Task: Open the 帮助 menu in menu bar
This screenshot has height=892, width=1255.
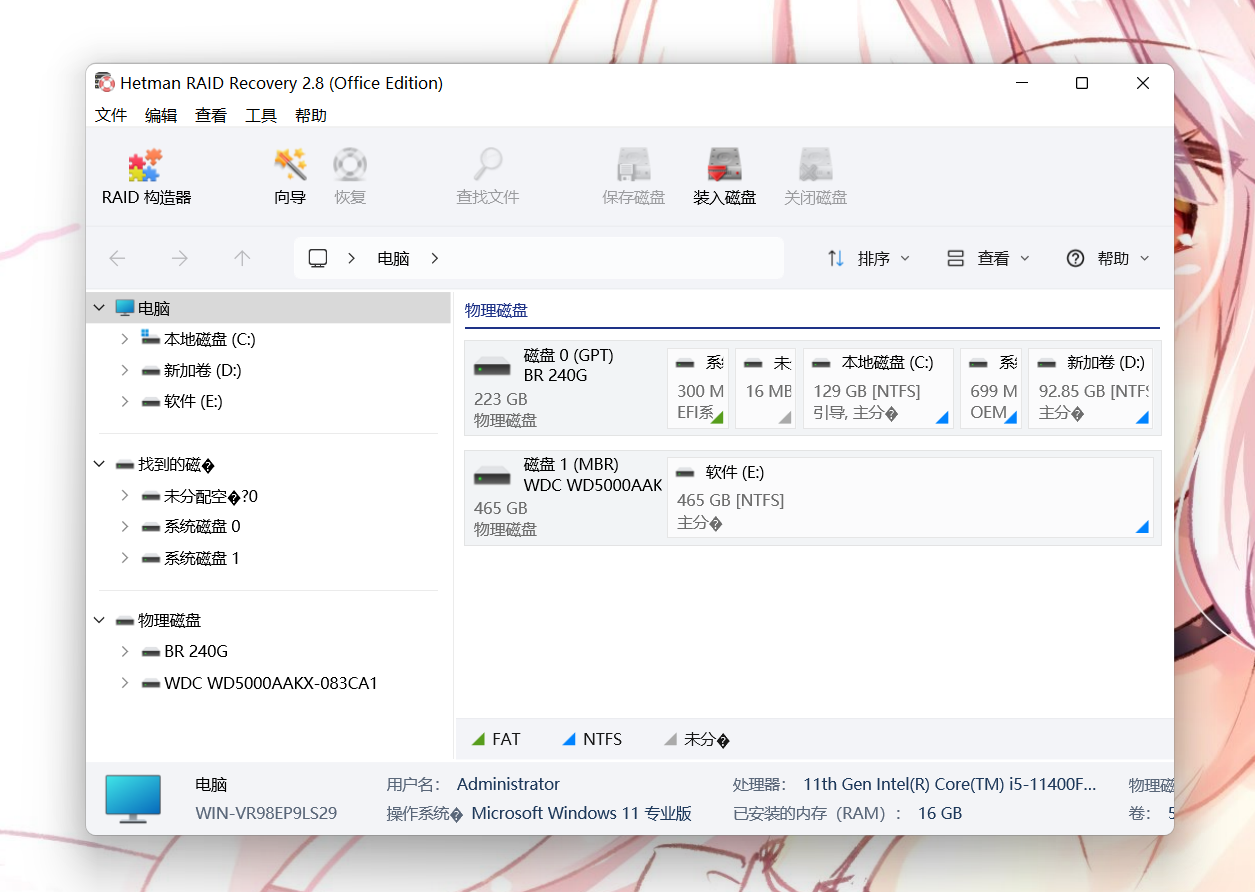Action: [x=311, y=115]
